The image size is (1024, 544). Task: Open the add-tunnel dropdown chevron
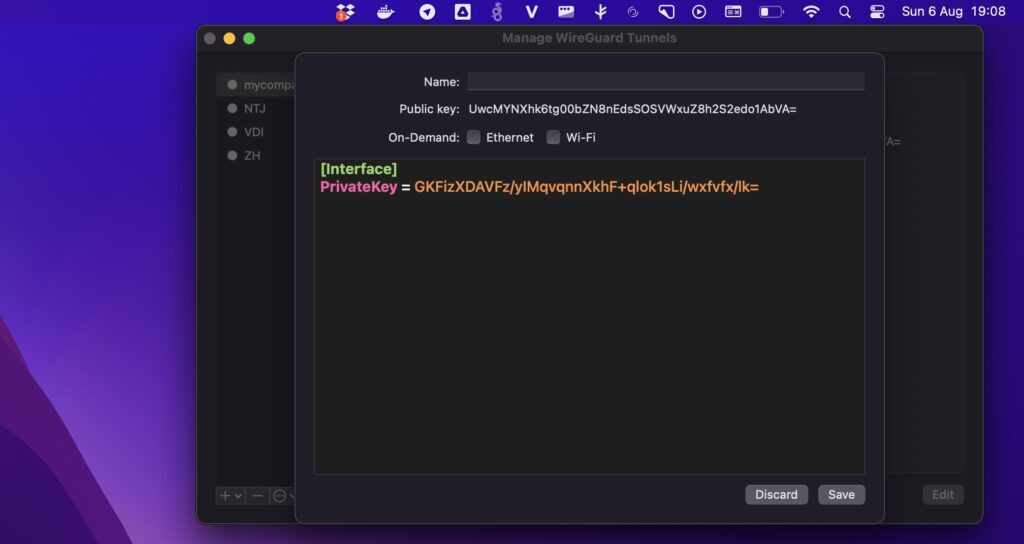(238, 496)
